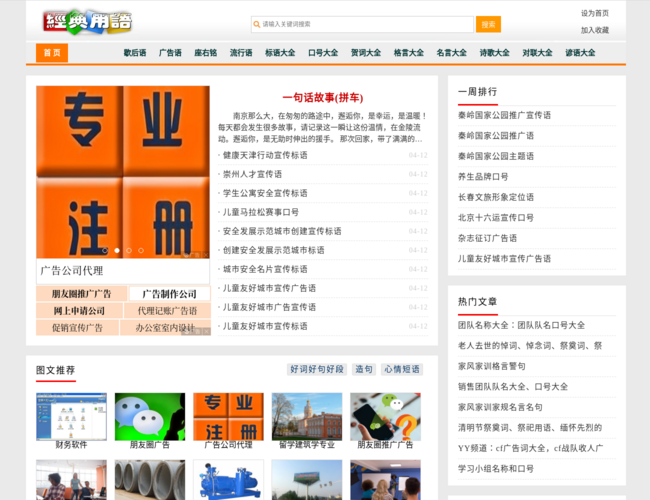Click 广告制作公司 ad link

(x=170, y=294)
